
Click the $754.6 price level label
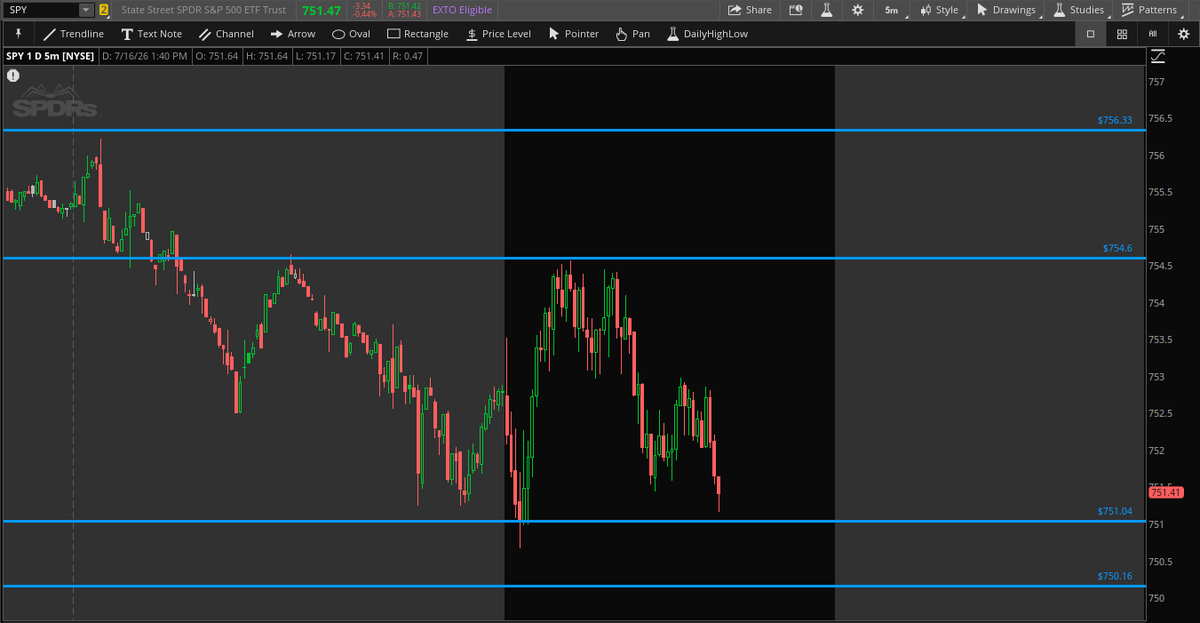[x=1117, y=247]
